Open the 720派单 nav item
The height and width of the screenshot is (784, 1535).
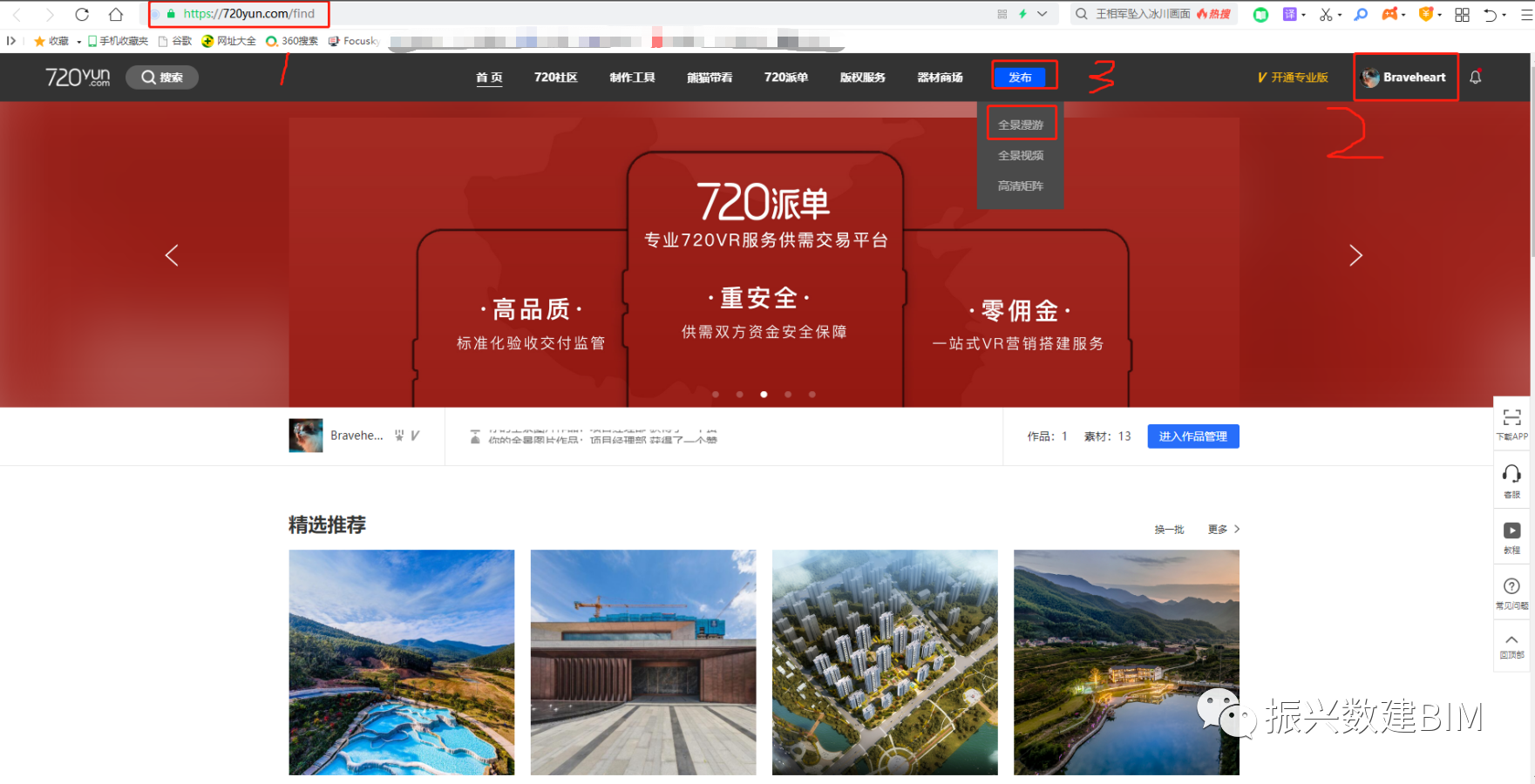click(786, 77)
